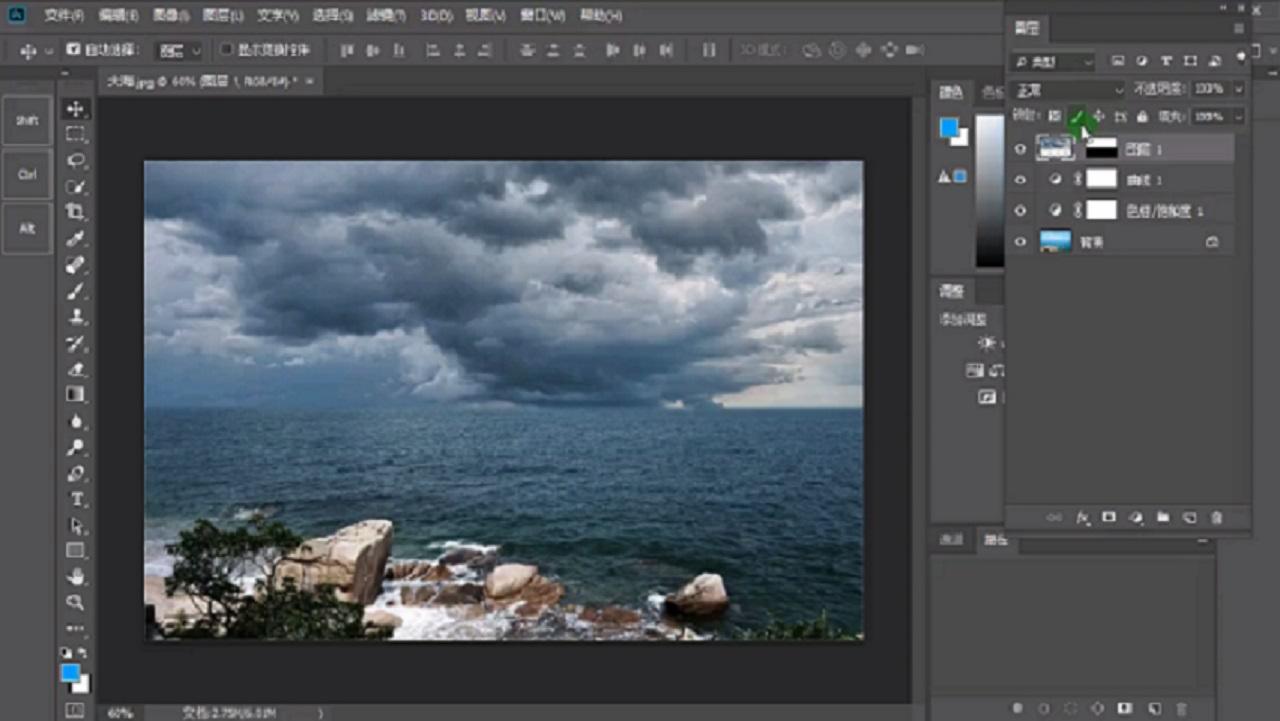
Task: Expand the opacity 不透明度 dropdown arrow
Action: tap(1239, 90)
